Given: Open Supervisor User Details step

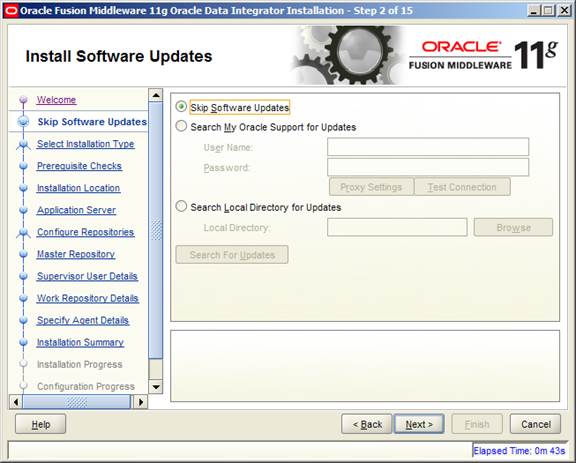Looking at the screenshot, I should pos(87,276).
